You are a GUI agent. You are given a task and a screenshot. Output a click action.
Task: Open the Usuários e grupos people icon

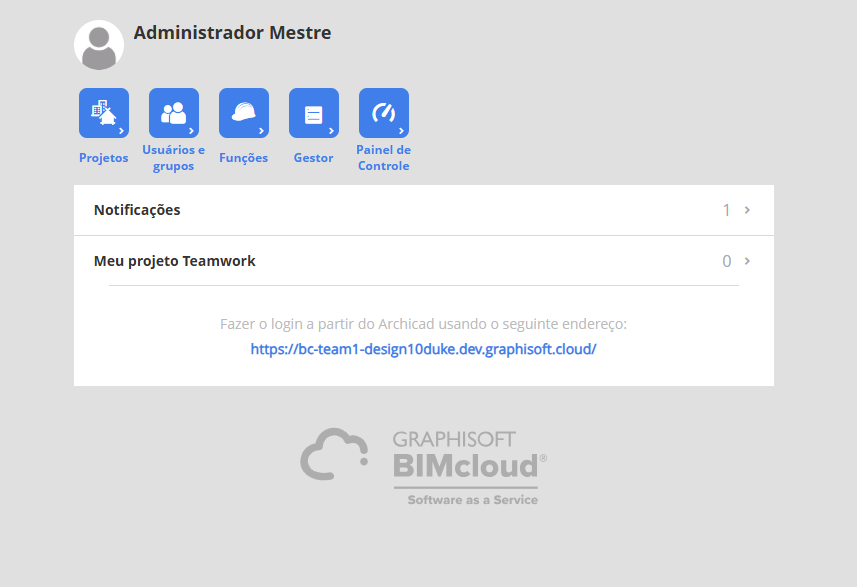coord(174,113)
